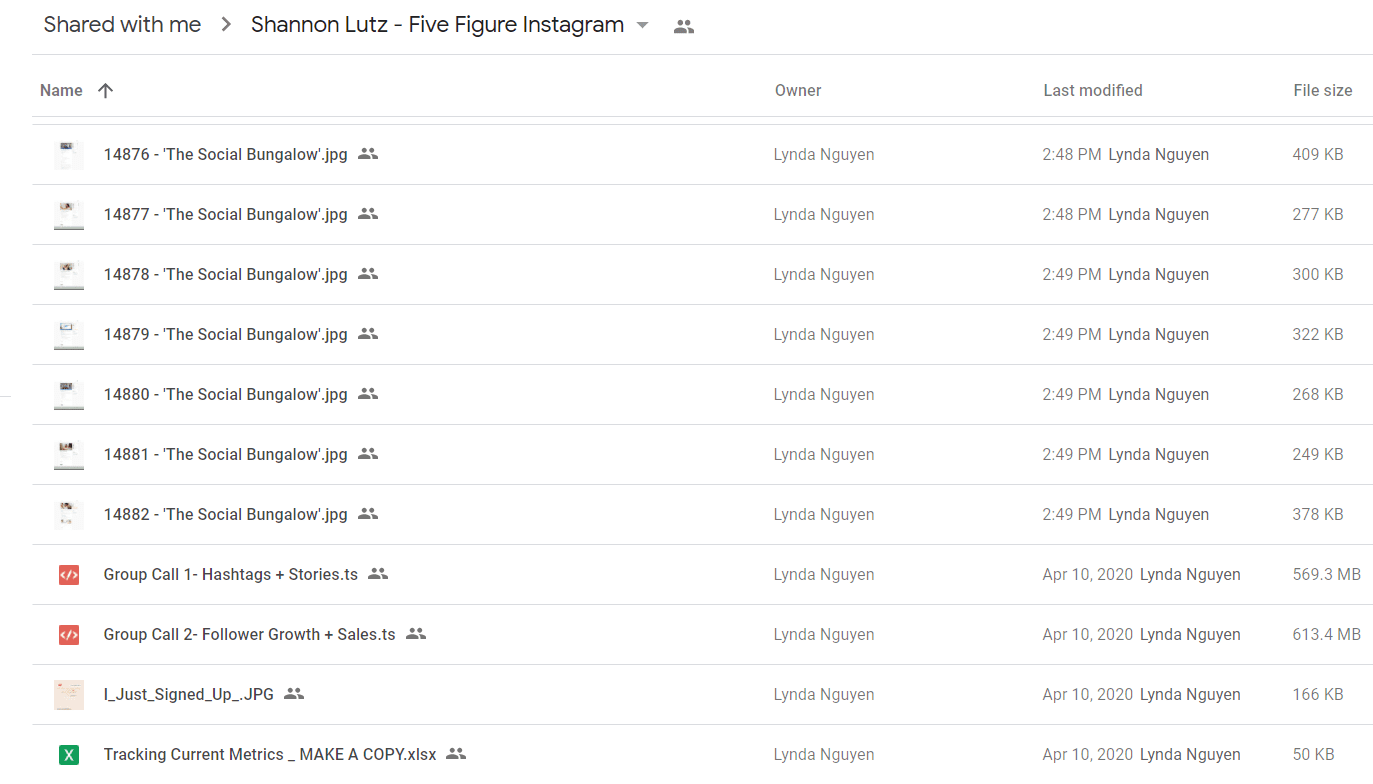Select thumbnail of 14877 - 'The Social Bungalow'.jpg

click(x=69, y=215)
